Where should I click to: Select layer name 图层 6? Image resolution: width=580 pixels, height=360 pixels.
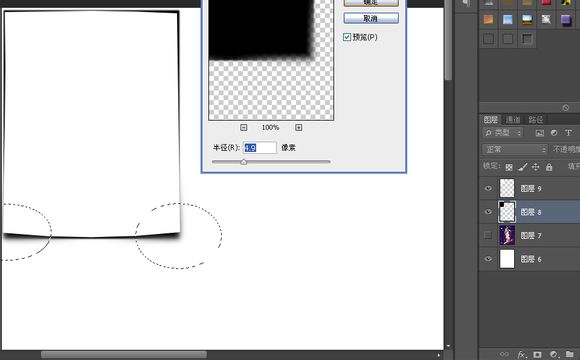(531, 259)
